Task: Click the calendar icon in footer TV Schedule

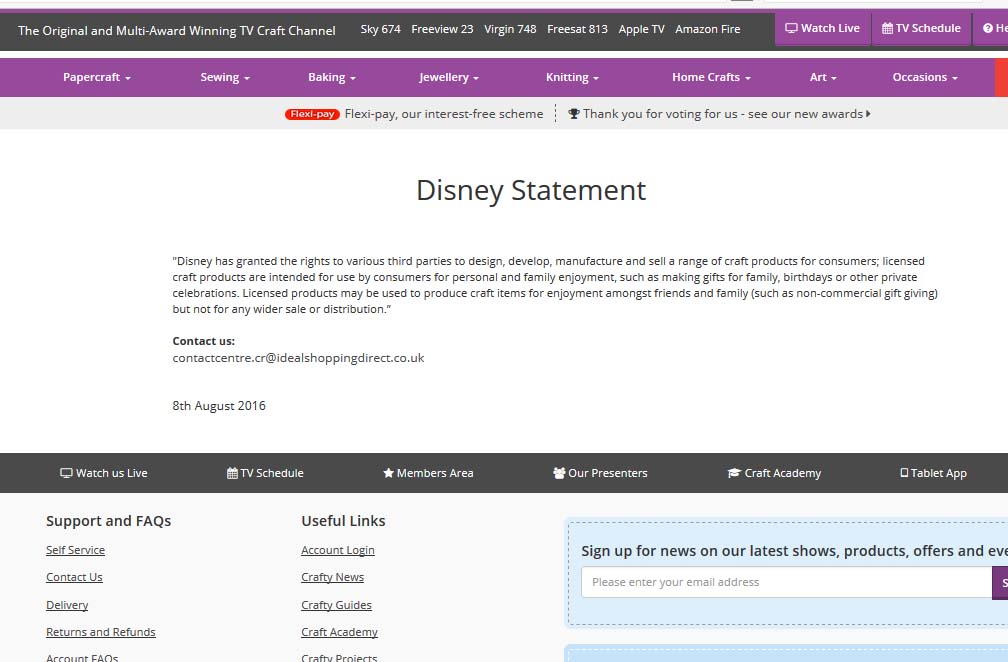Action: (x=232, y=473)
